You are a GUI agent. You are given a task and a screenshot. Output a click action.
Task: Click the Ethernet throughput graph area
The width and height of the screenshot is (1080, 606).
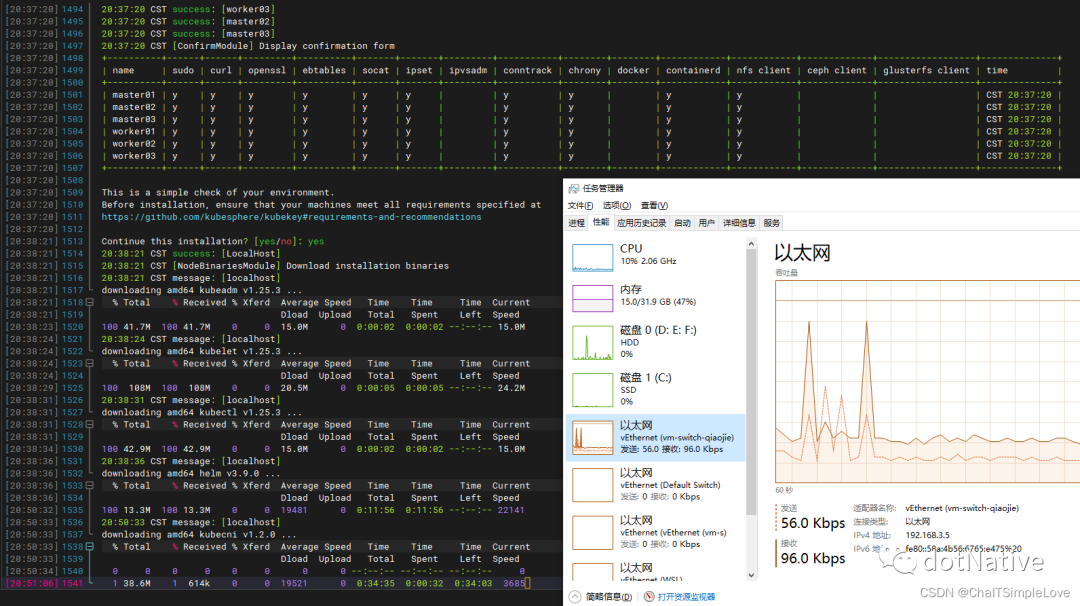coord(927,382)
